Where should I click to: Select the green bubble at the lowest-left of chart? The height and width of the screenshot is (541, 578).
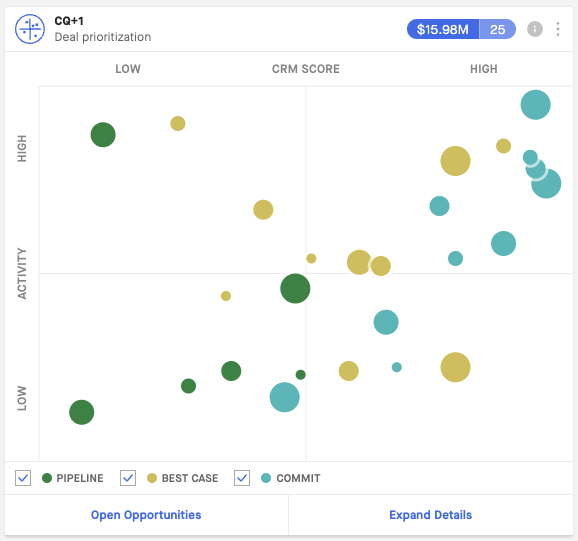tap(81, 412)
